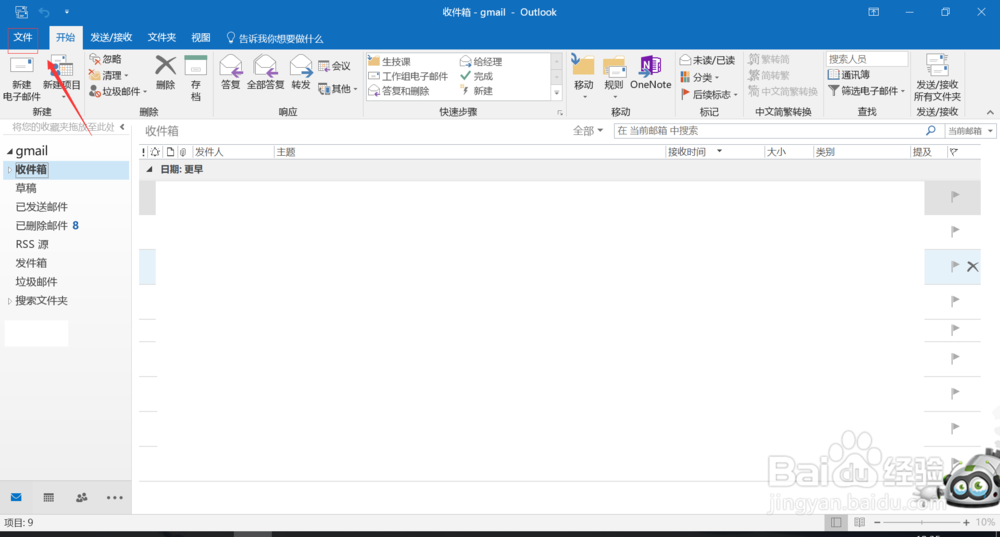The height and width of the screenshot is (537, 1000).
Task: Expand the quick steps gallery
Action: click(557, 92)
